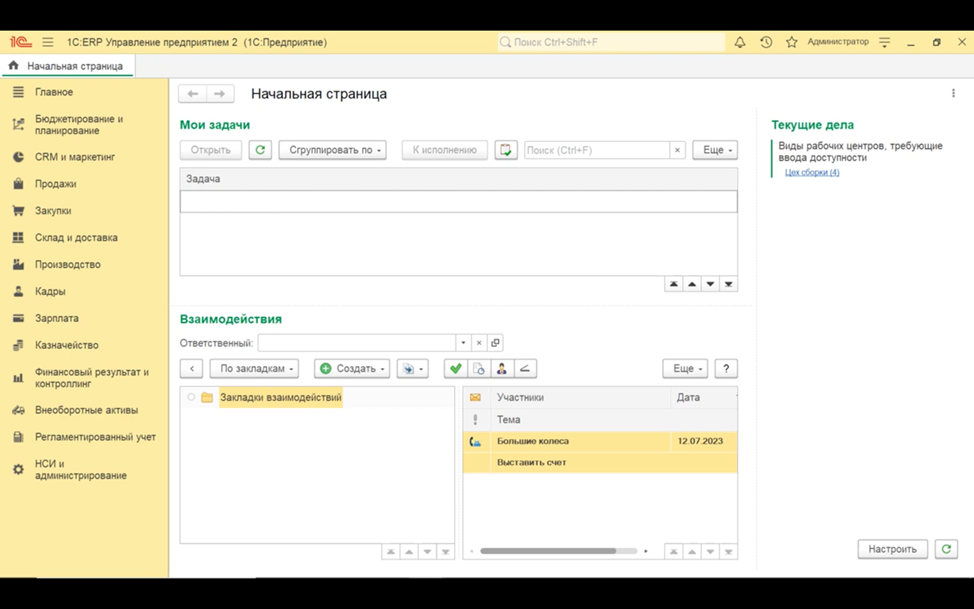
Task: Click the interactions list horizontal scrollbar
Action: tap(548, 551)
